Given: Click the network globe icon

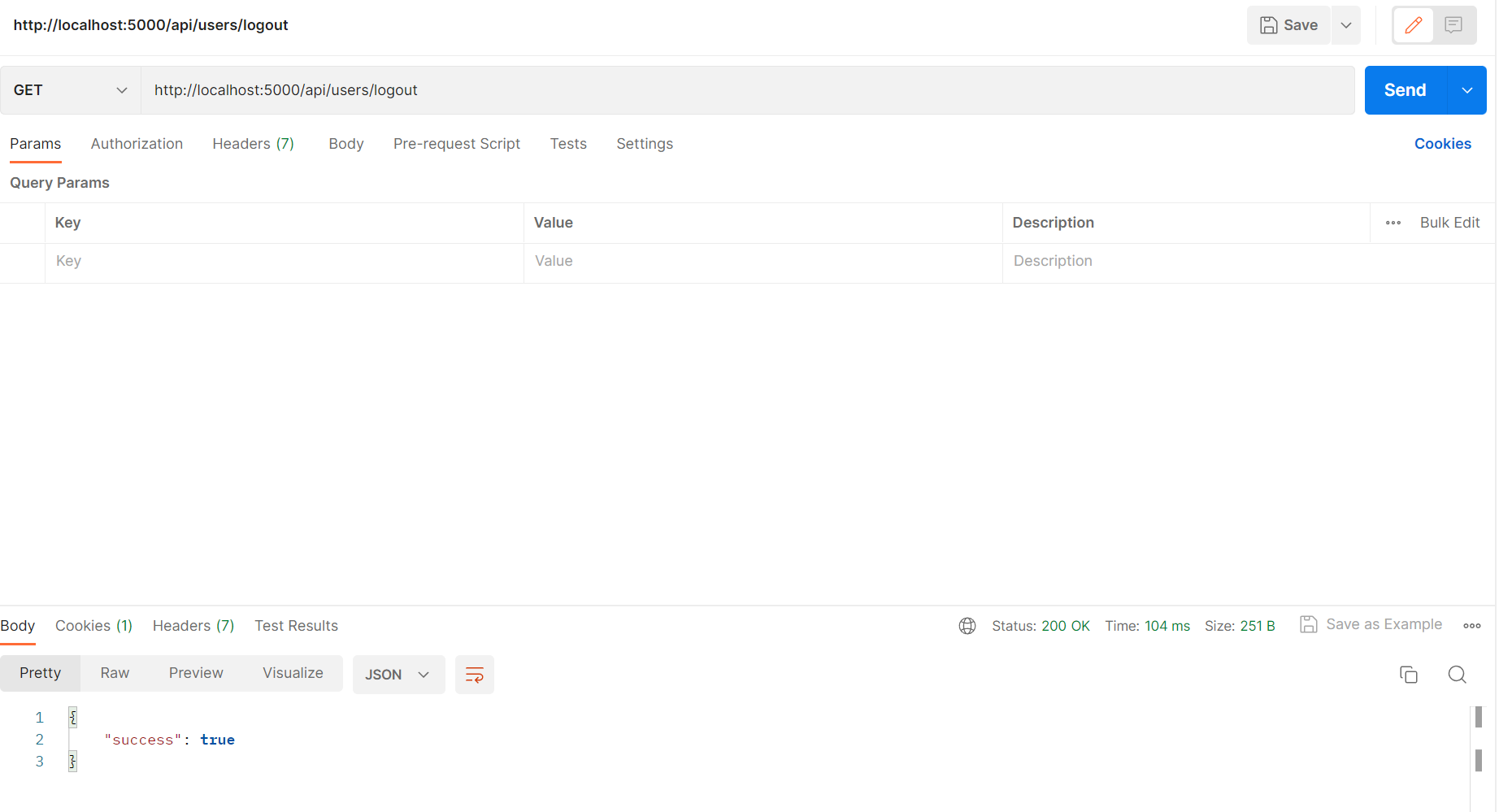Looking at the screenshot, I should click(967, 626).
